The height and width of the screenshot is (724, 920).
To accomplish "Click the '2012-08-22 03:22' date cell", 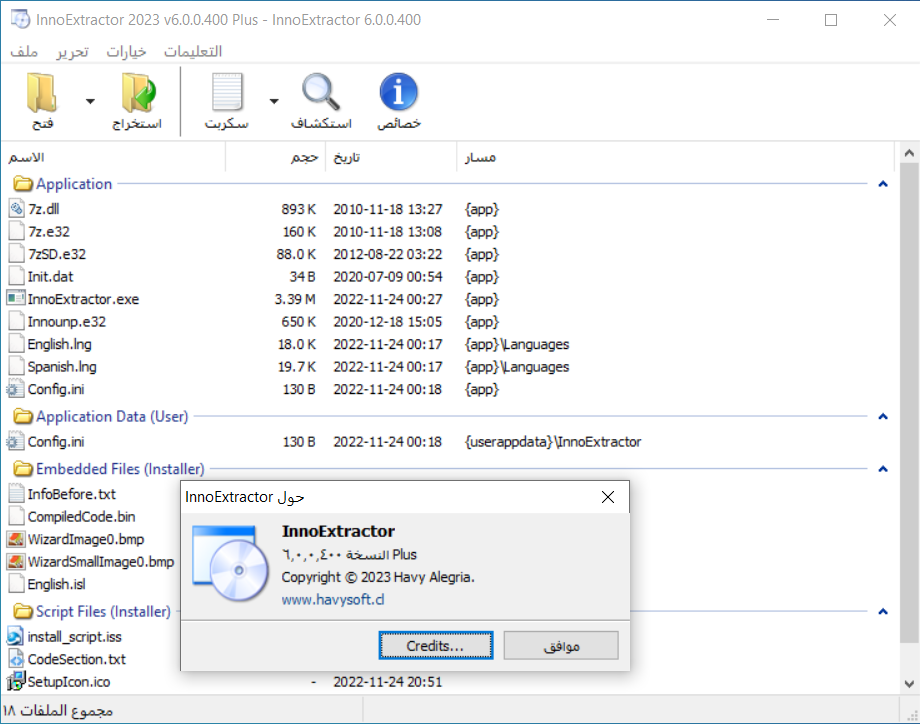I will (x=388, y=254).
